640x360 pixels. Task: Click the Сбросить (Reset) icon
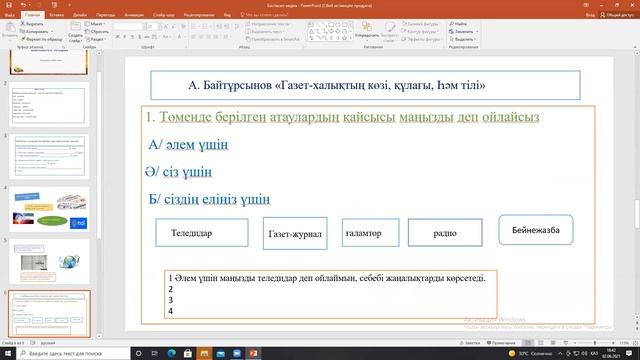[87, 31]
